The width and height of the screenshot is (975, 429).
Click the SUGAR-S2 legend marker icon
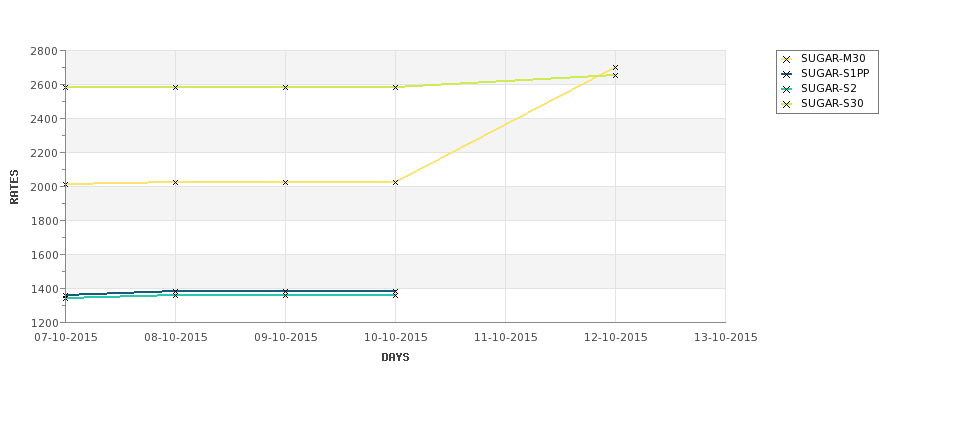787,89
